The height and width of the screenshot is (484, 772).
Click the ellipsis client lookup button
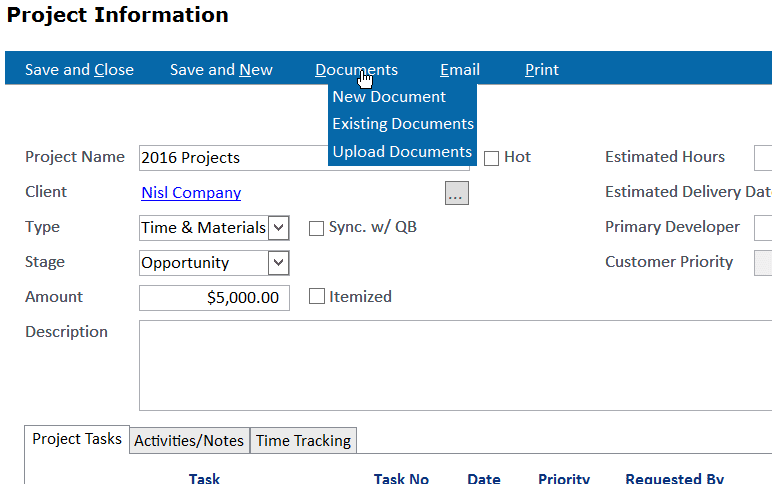coord(457,193)
